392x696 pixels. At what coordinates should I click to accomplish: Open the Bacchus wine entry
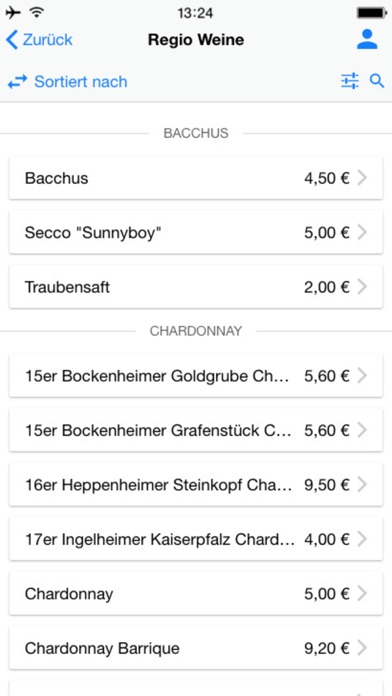click(x=196, y=178)
